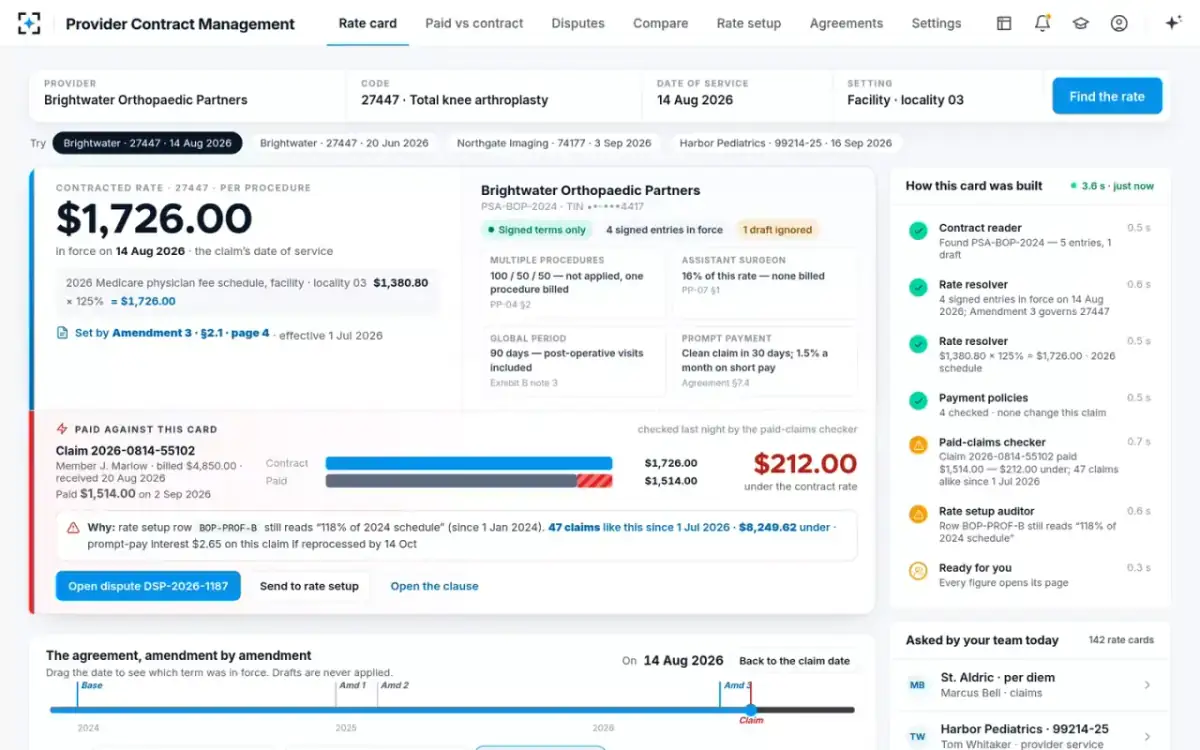This screenshot has height=750, width=1200.
Task: Open the clause link
Action: (x=434, y=586)
